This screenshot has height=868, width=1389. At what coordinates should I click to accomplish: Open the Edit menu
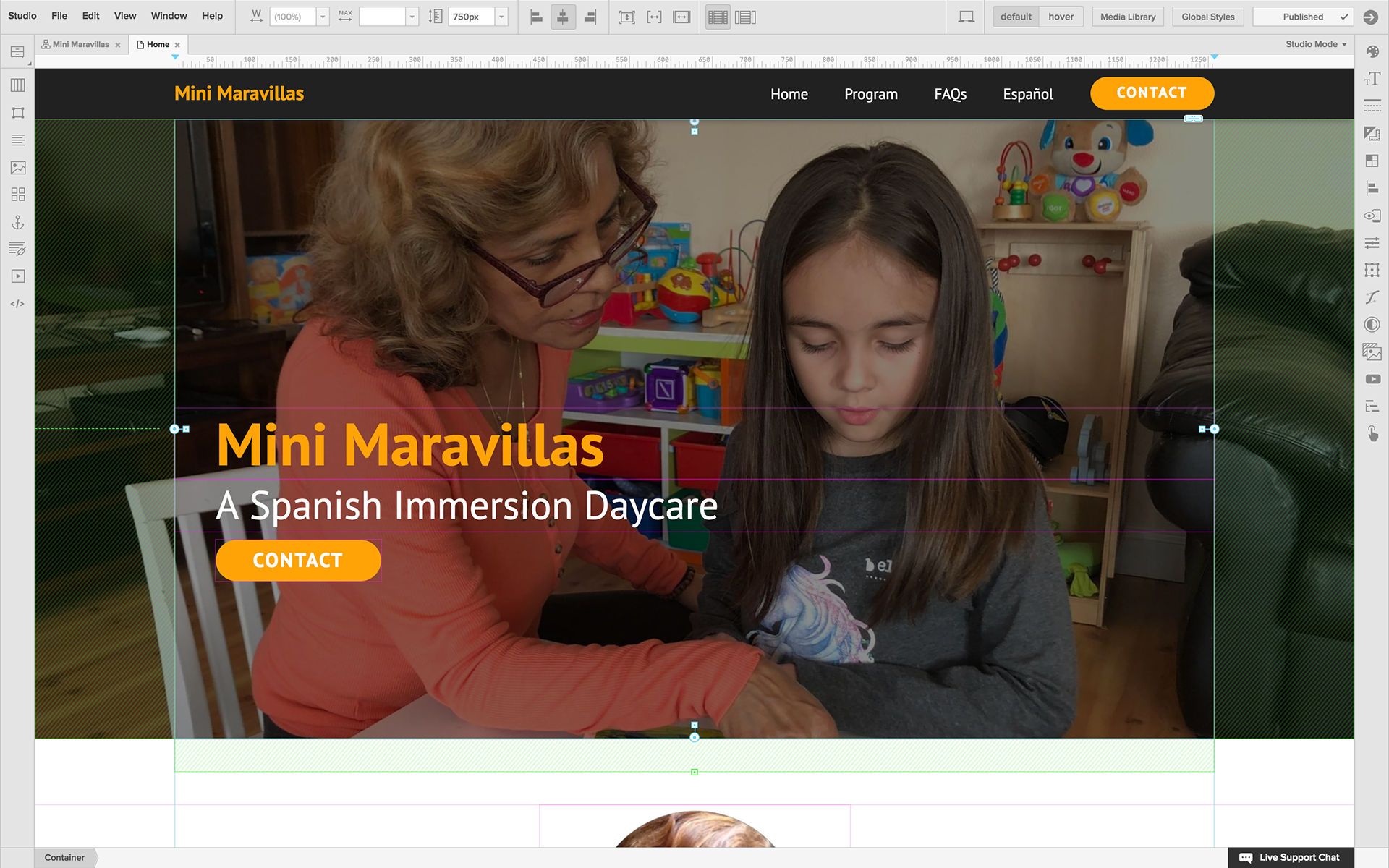tap(90, 15)
